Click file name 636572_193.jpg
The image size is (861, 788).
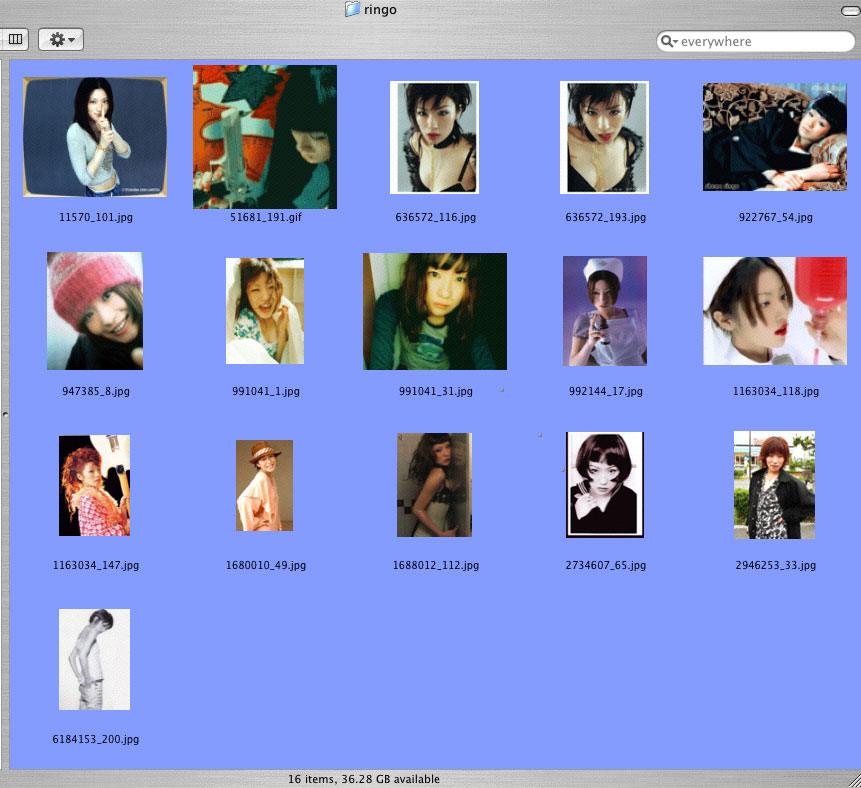point(606,217)
